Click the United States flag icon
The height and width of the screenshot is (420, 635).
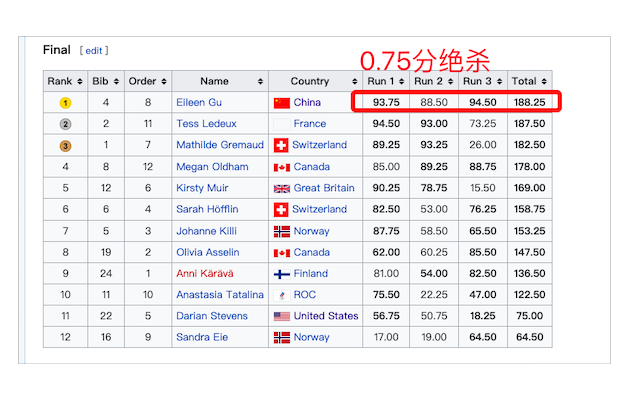(281, 316)
